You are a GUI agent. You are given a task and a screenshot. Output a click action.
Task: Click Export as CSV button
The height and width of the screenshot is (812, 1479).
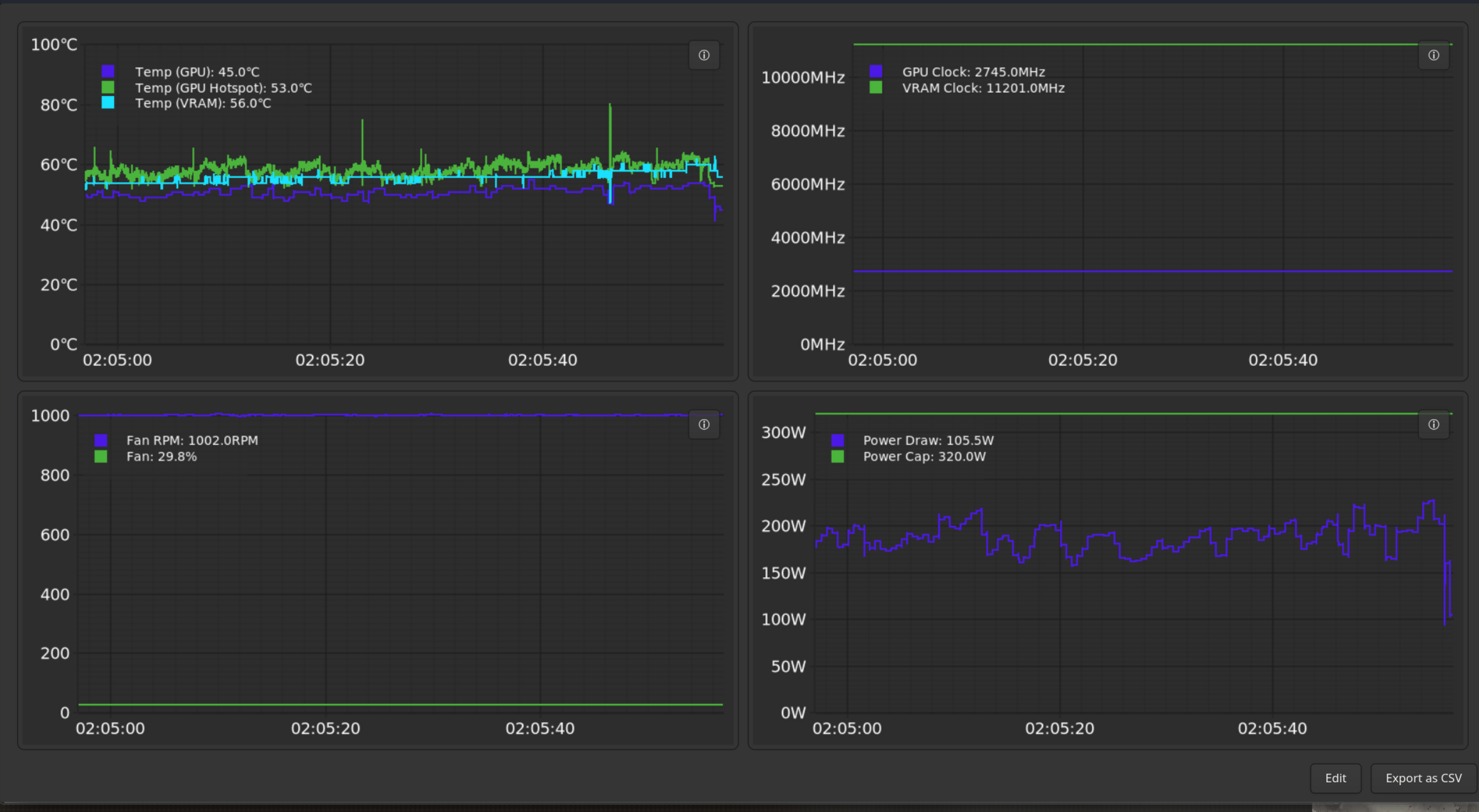pos(1423,778)
